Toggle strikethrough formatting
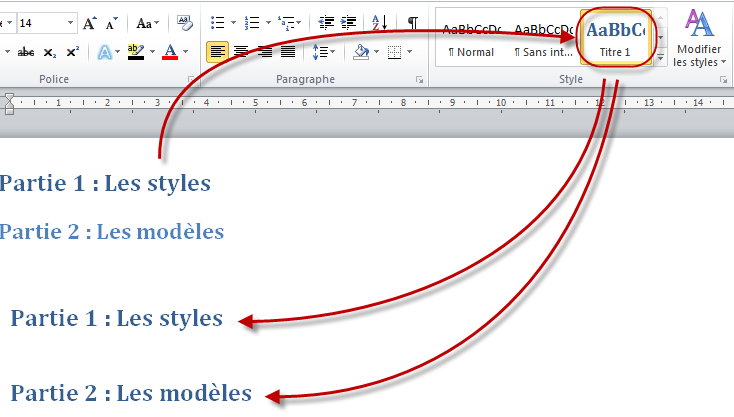 [x=25, y=52]
